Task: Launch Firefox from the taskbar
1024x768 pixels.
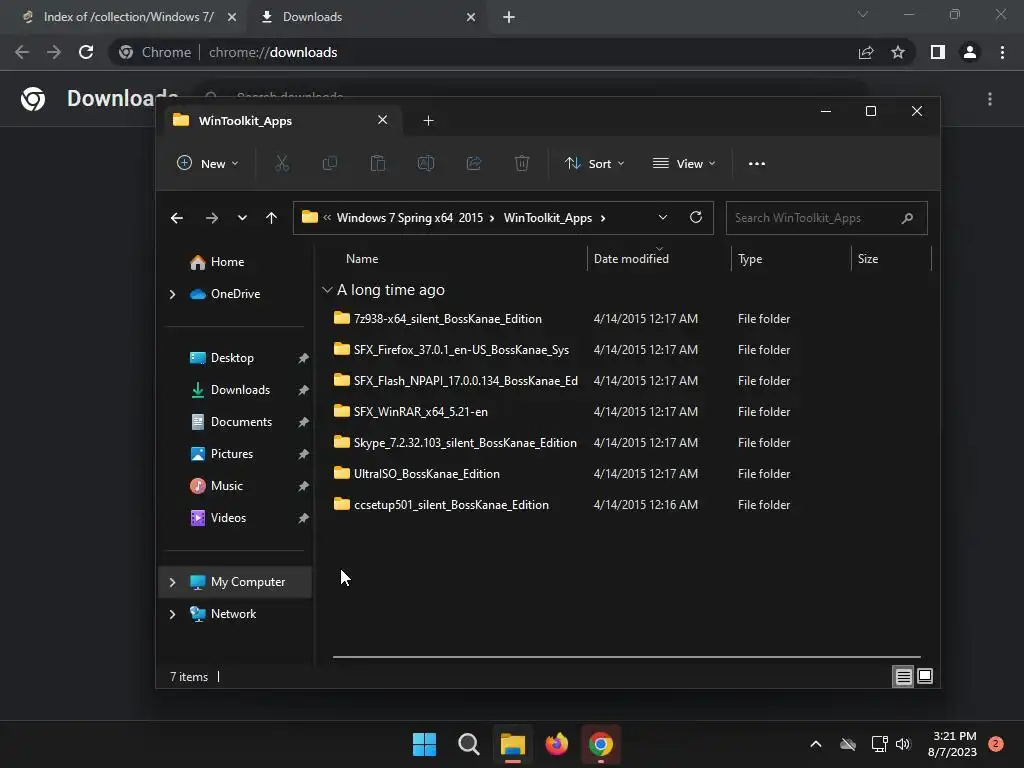Action: click(x=556, y=744)
